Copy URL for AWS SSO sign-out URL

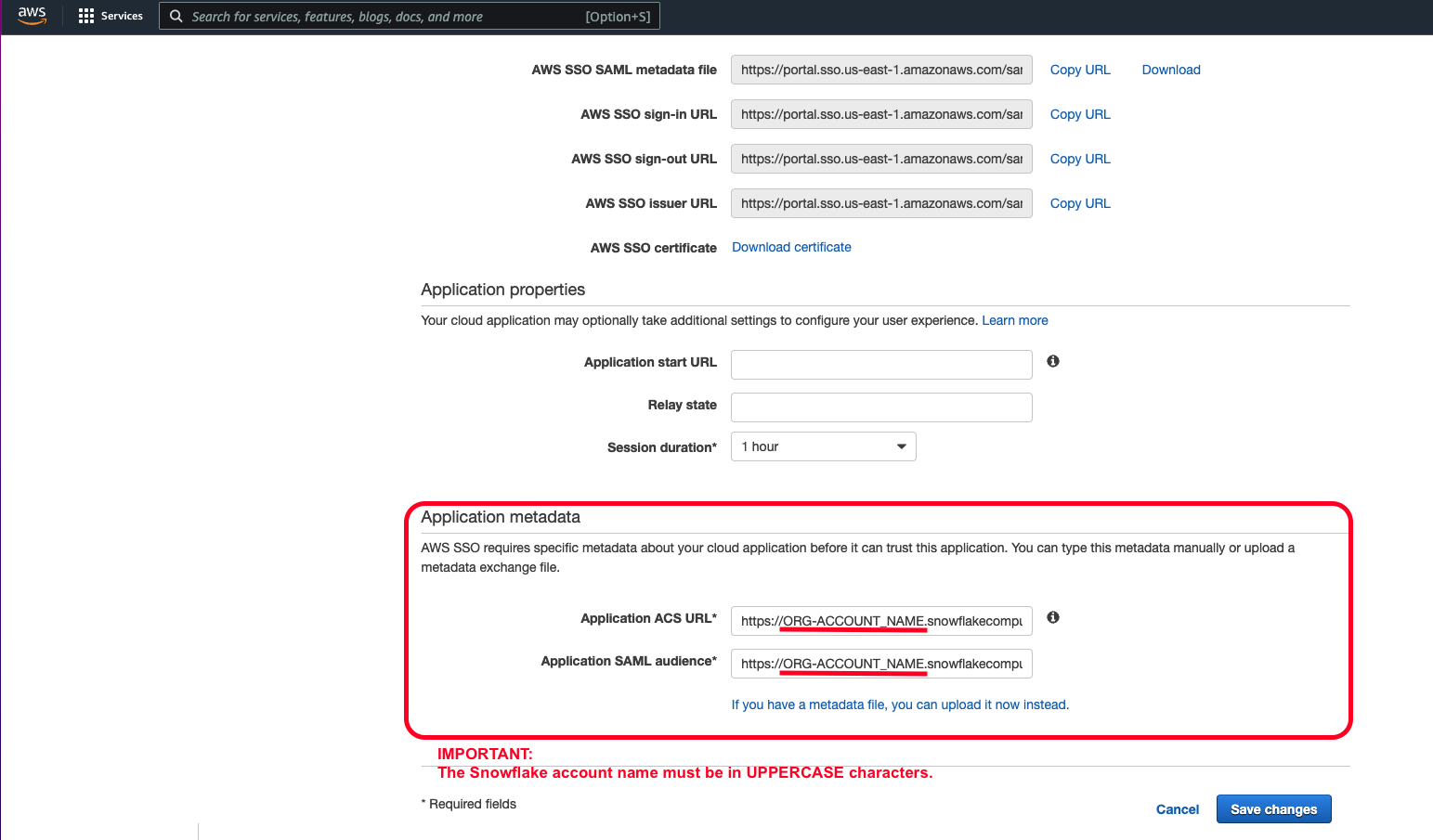click(1079, 159)
